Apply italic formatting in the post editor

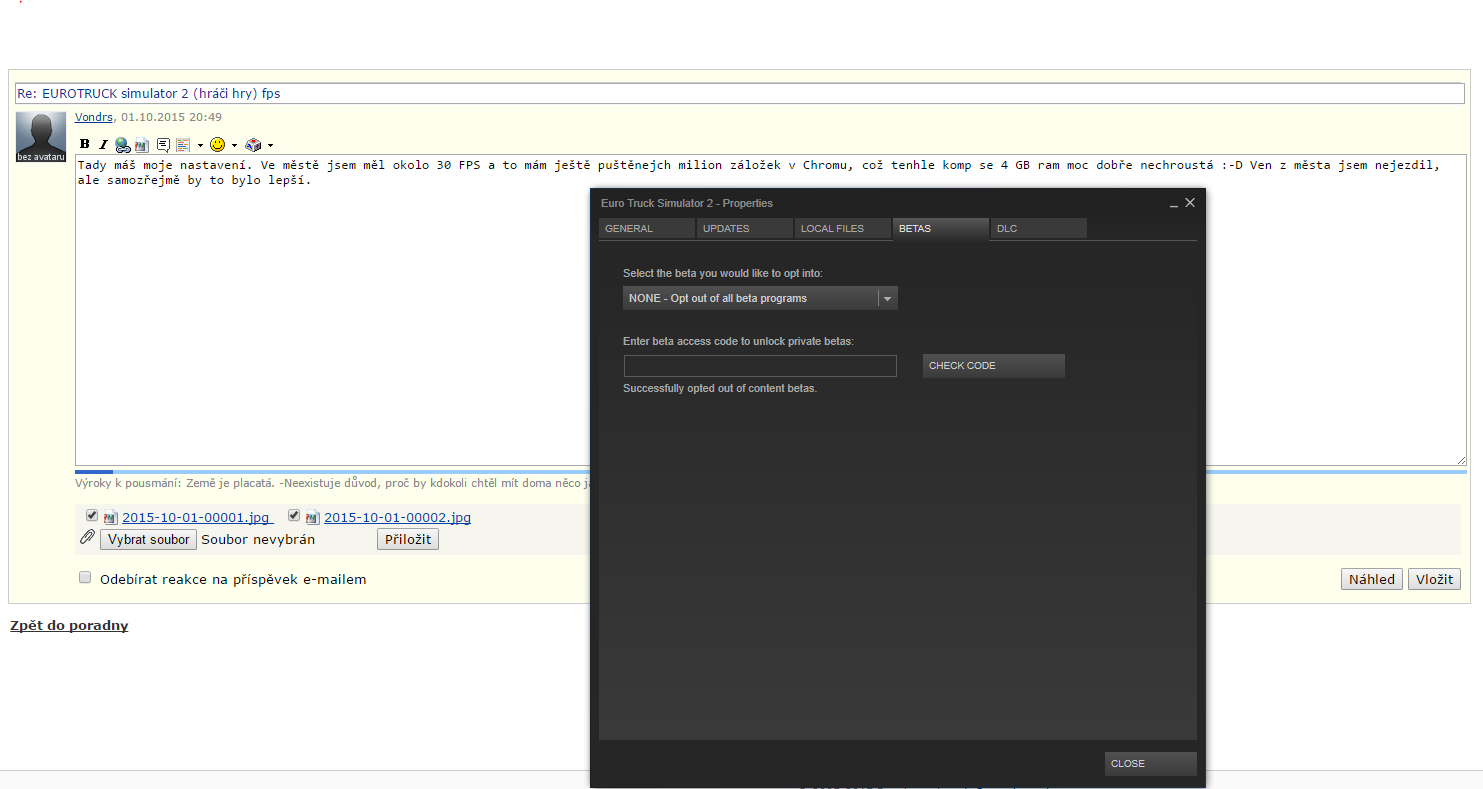tap(102, 145)
